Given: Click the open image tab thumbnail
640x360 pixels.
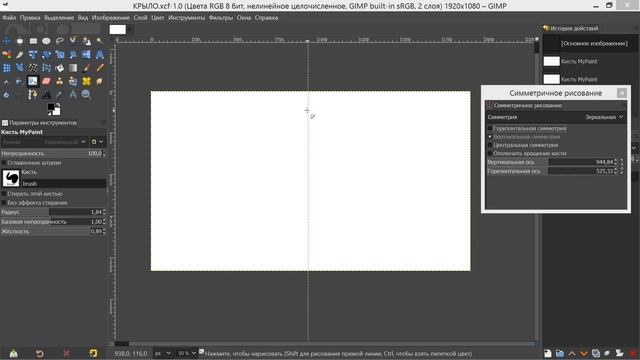Looking at the screenshot, I should coord(118,29).
